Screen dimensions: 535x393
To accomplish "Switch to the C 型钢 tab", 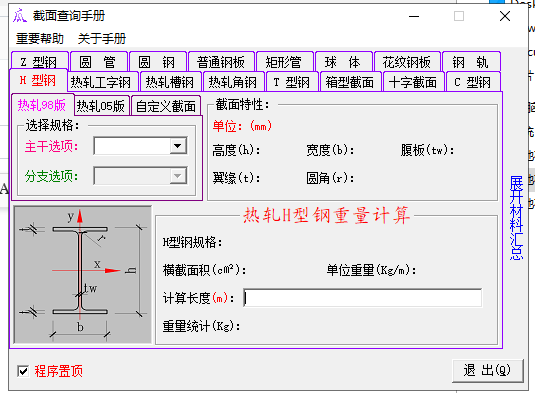I will coord(473,82).
